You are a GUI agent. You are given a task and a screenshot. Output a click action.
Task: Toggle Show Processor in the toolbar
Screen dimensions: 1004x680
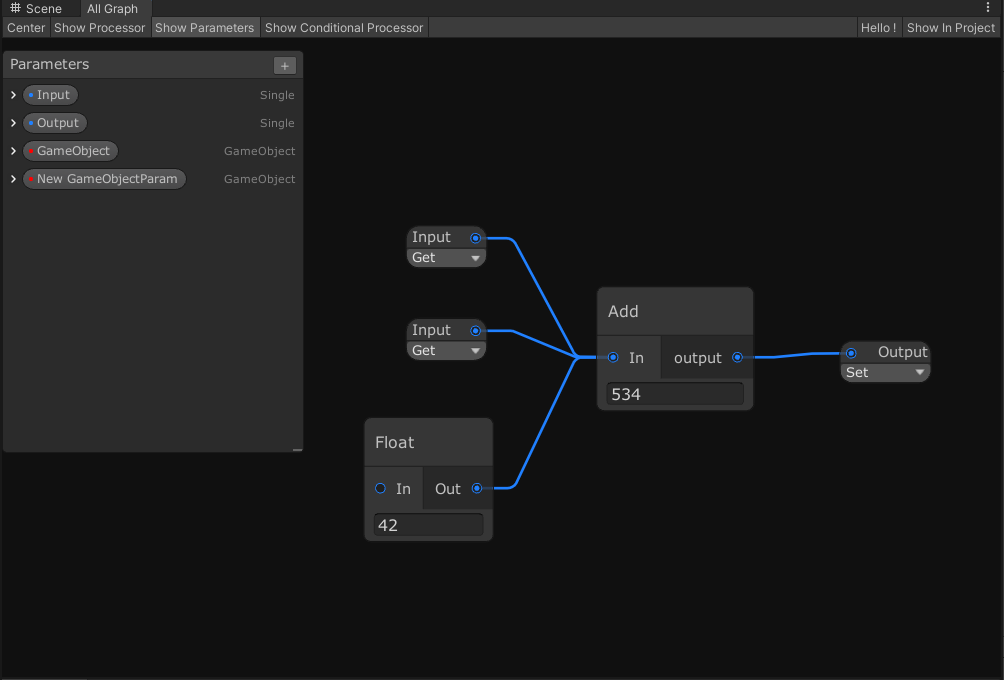(x=100, y=28)
